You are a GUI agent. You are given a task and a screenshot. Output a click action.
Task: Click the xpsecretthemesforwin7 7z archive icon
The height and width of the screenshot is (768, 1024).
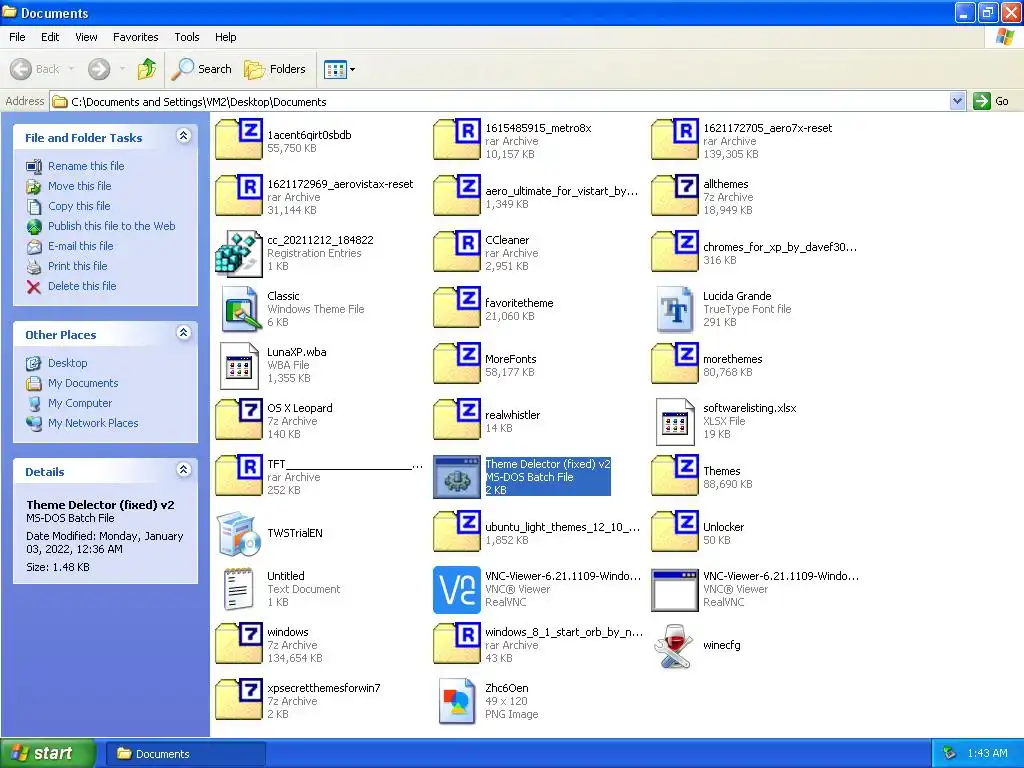(x=239, y=699)
